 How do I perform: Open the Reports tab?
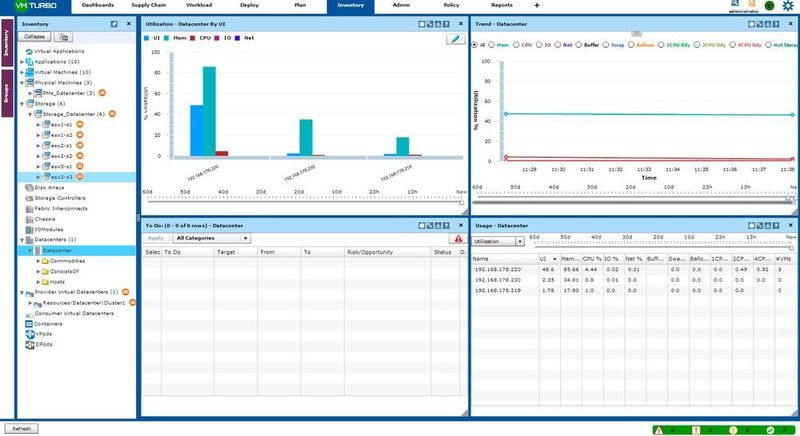[x=502, y=6]
